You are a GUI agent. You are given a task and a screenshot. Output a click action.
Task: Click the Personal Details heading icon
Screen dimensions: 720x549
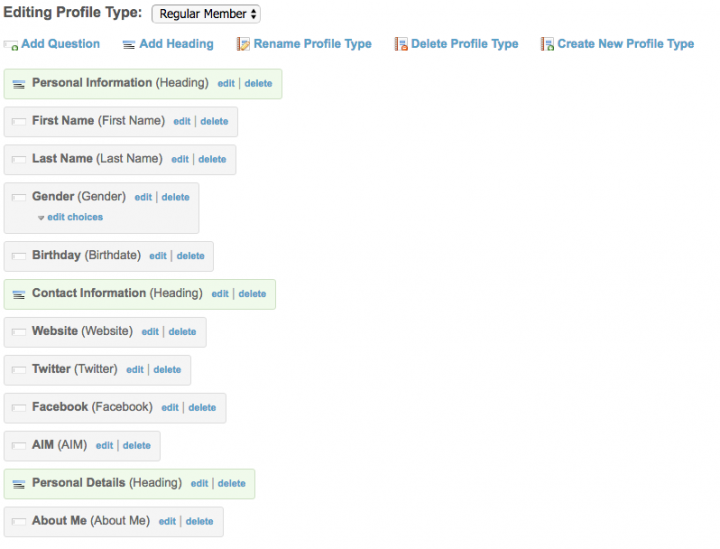coord(19,484)
